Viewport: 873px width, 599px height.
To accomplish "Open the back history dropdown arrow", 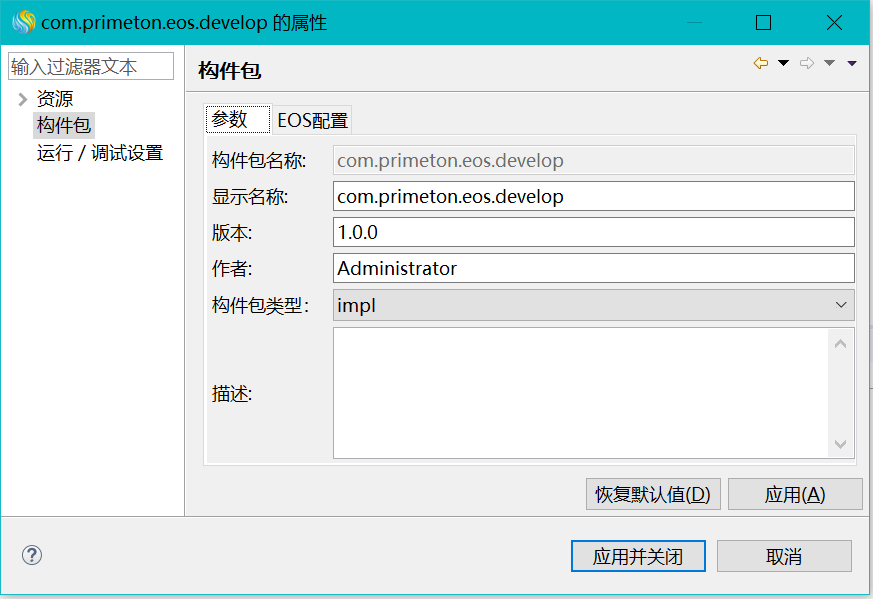I will (x=783, y=64).
